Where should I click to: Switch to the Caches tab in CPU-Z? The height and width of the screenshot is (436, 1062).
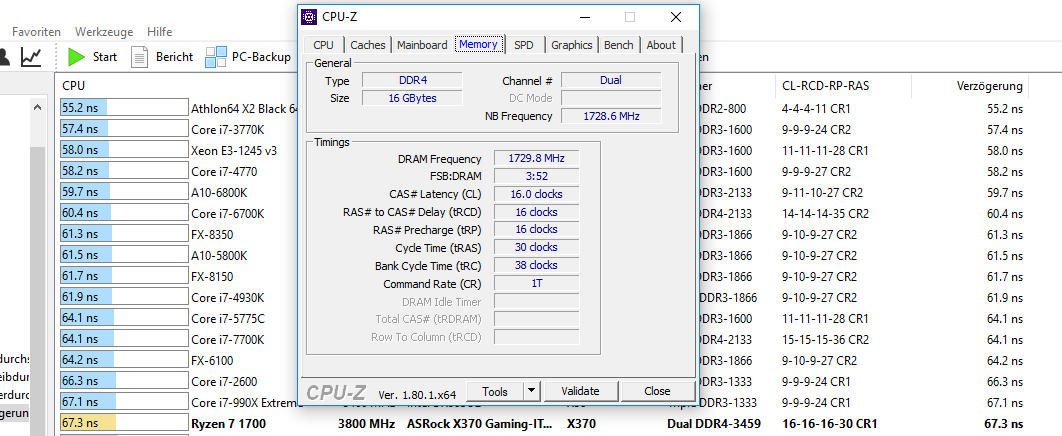tap(368, 45)
